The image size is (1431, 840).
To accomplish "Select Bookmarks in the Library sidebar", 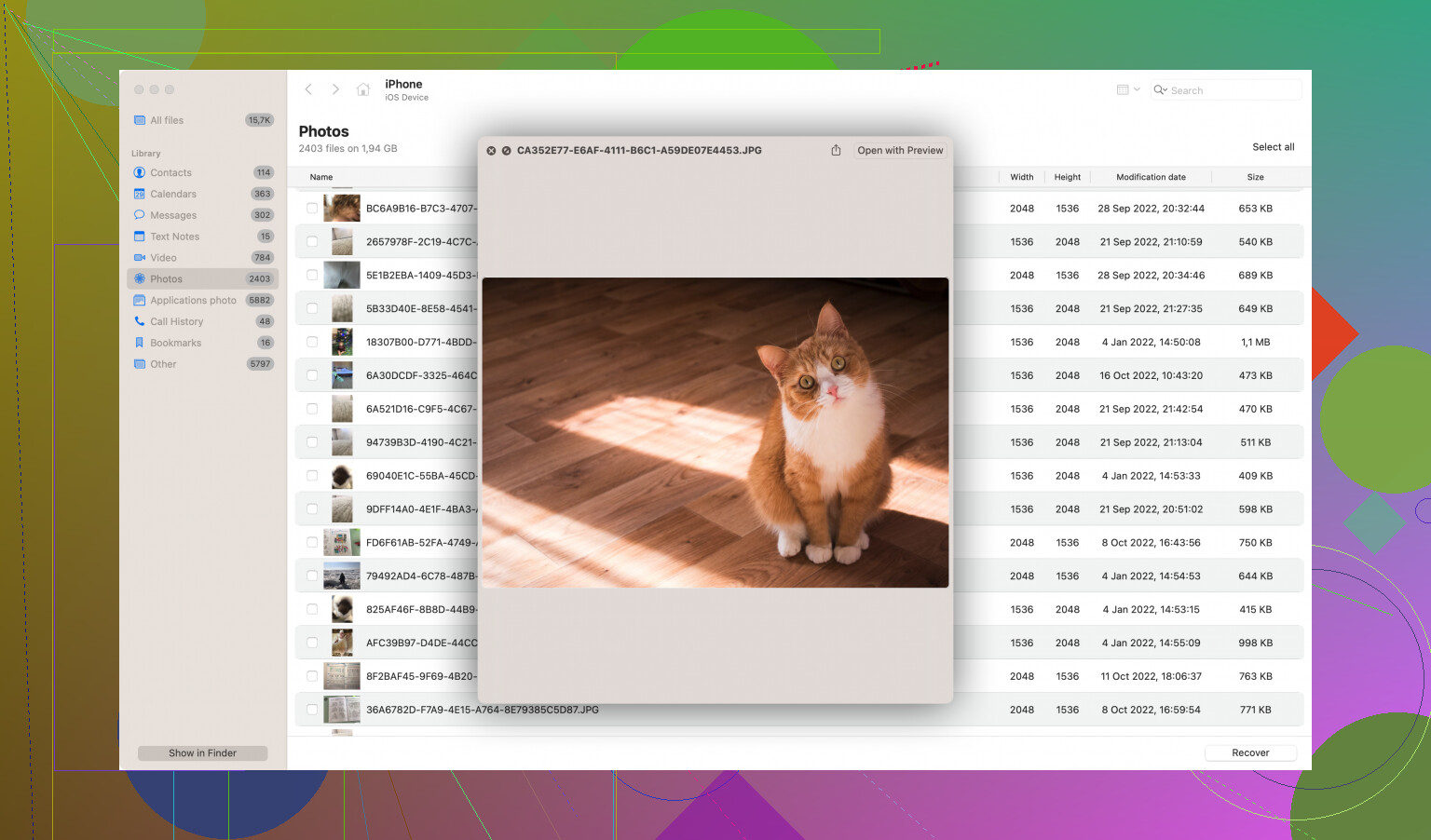I will click(175, 344).
